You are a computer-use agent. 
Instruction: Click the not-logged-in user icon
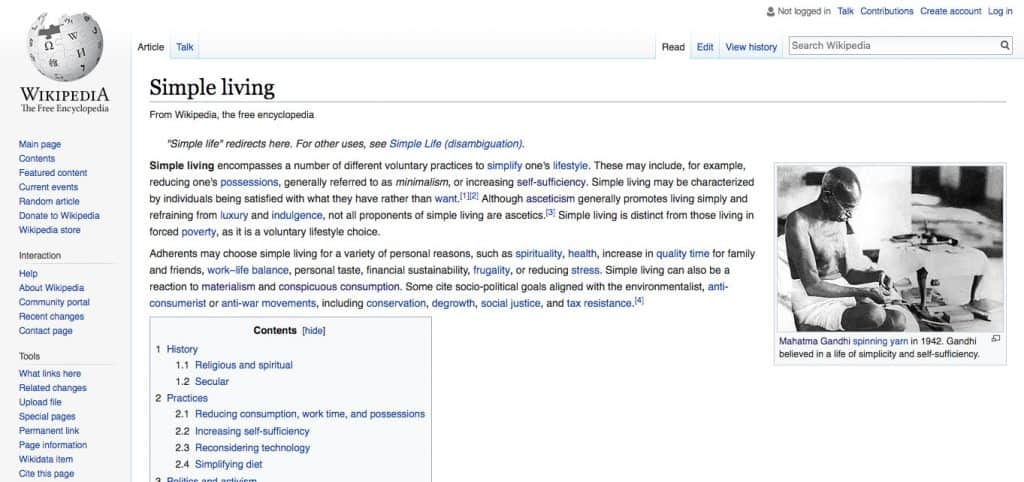tap(771, 11)
